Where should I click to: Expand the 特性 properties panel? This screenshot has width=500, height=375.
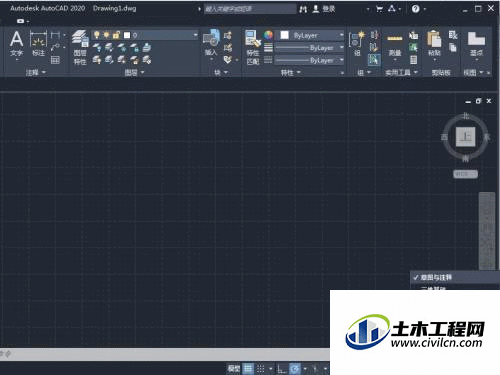[x=291, y=72]
